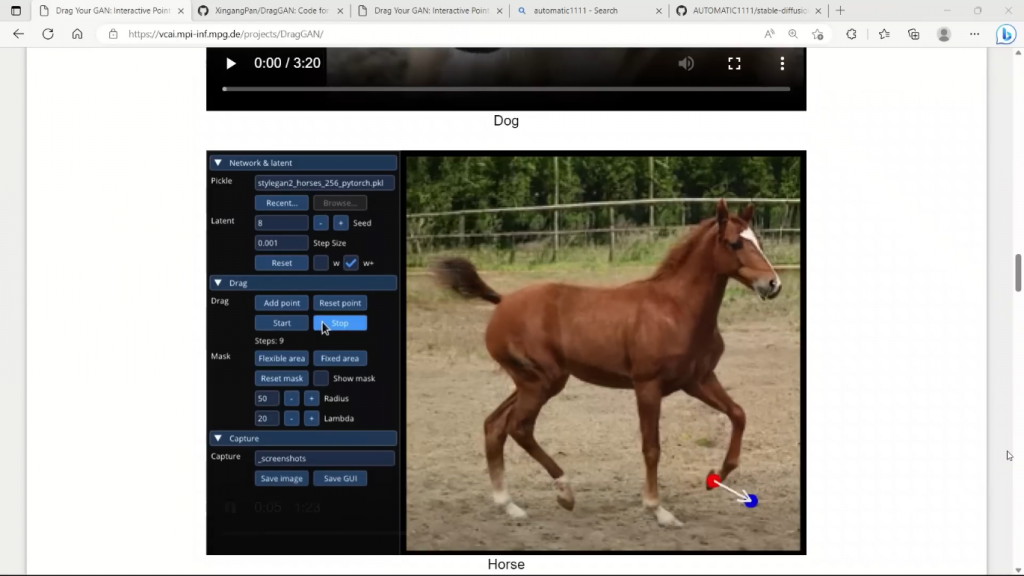Viewport: 1024px width, 576px height.
Task: Close the XingangPan/DragGAN tab
Action: tap(340, 10)
